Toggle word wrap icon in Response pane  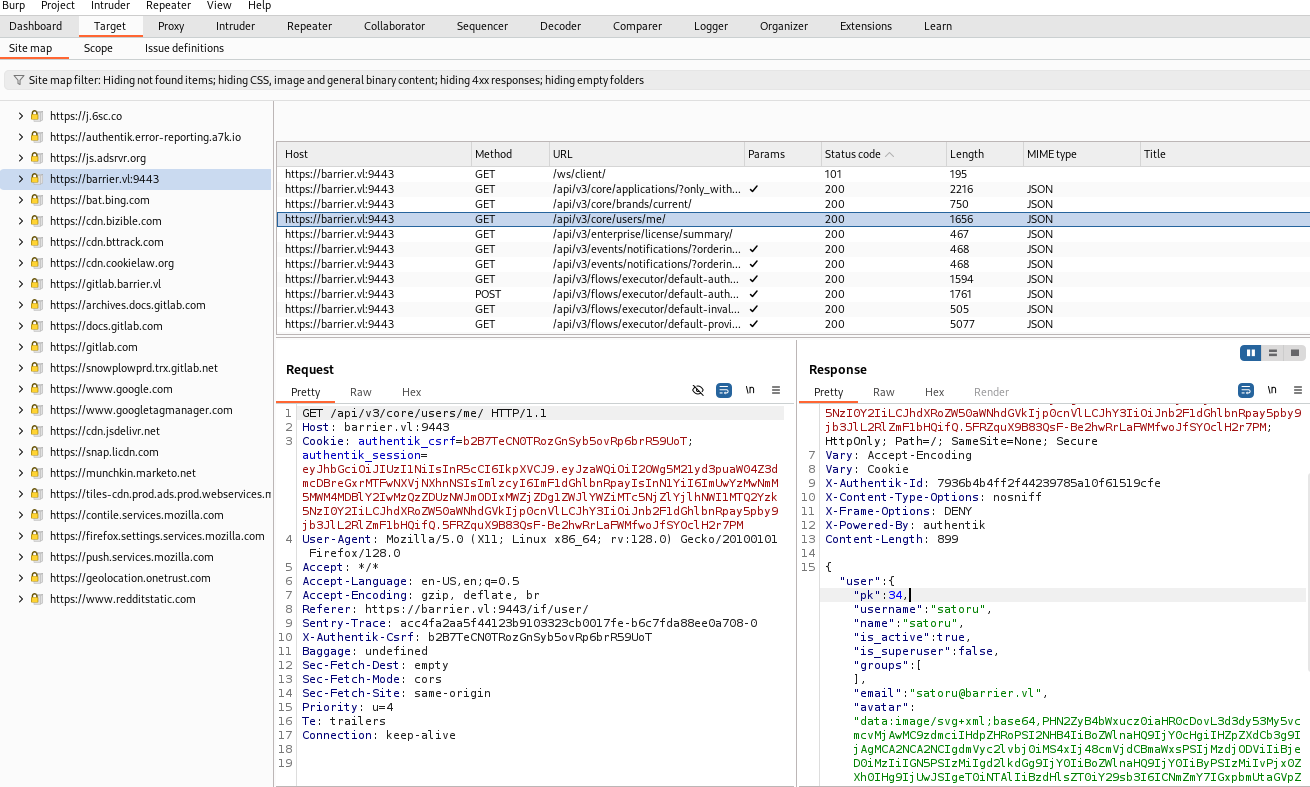tap(1246, 390)
